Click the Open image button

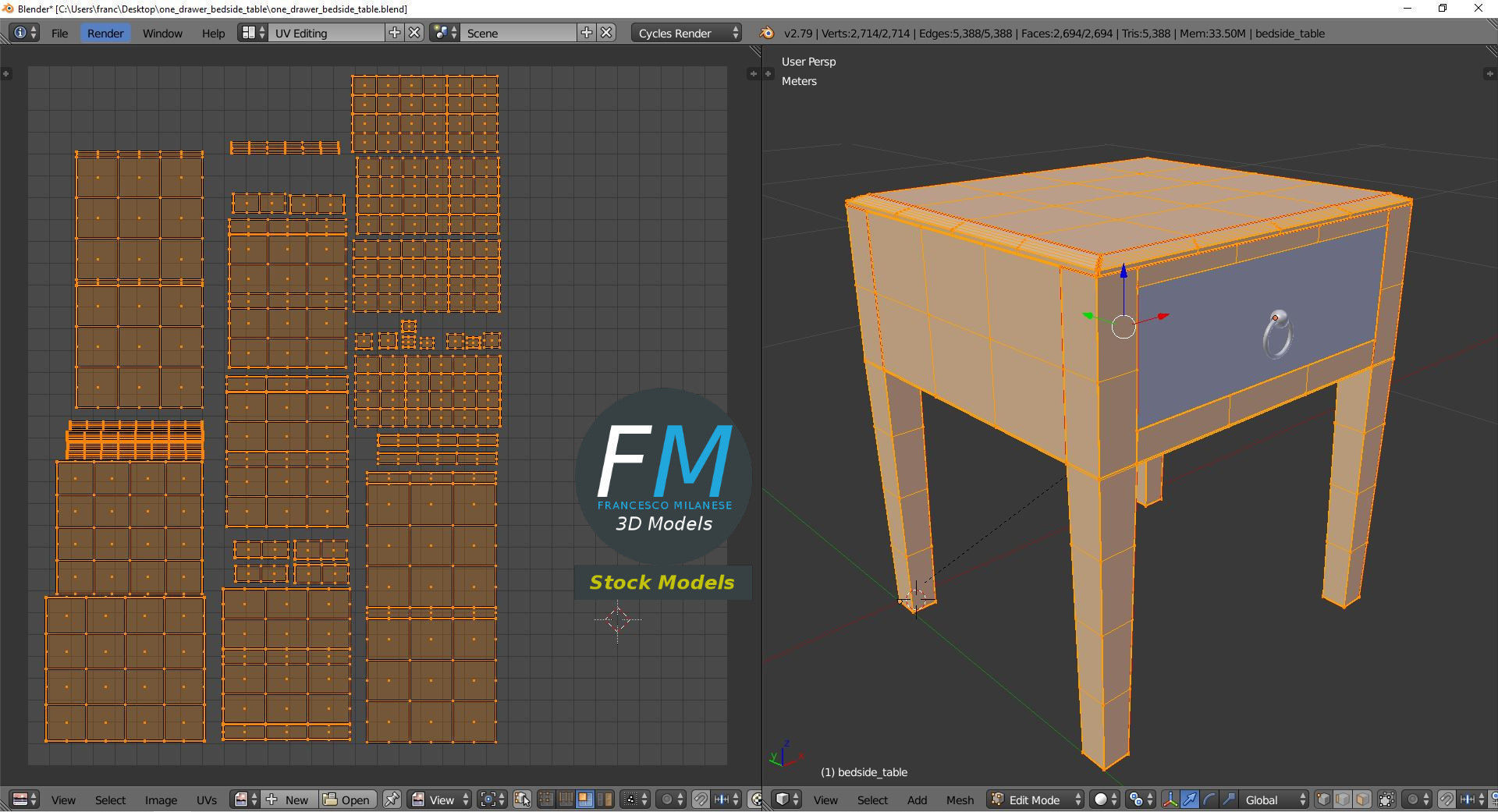pos(347,800)
